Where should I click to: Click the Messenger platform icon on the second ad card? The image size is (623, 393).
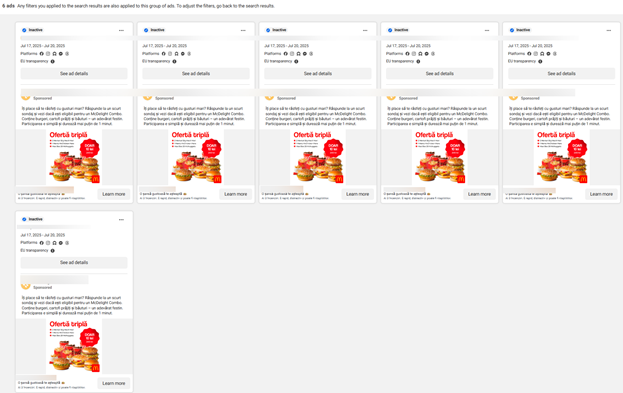coord(183,54)
